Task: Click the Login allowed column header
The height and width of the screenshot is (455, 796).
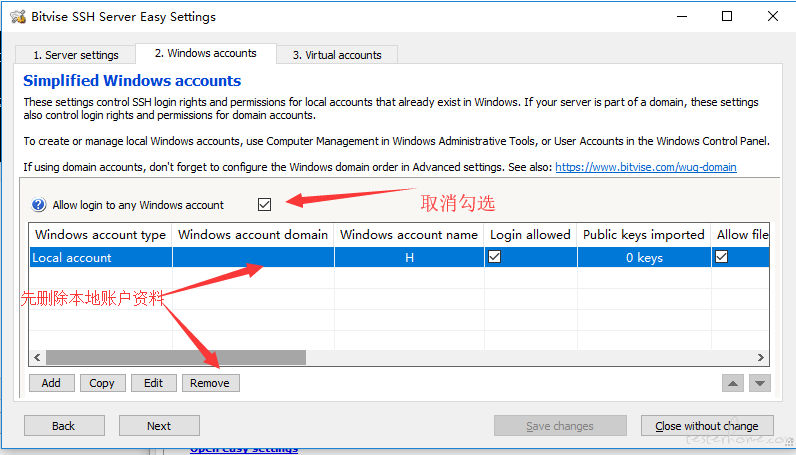Action: [530, 235]
